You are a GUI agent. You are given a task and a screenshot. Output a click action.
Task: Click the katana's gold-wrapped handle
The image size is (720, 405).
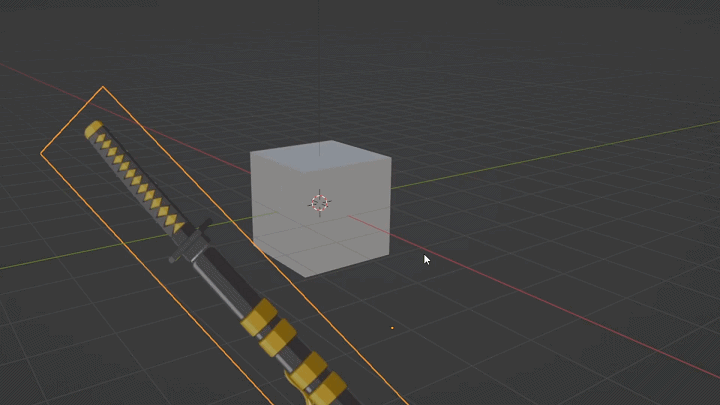pos(135,177)
